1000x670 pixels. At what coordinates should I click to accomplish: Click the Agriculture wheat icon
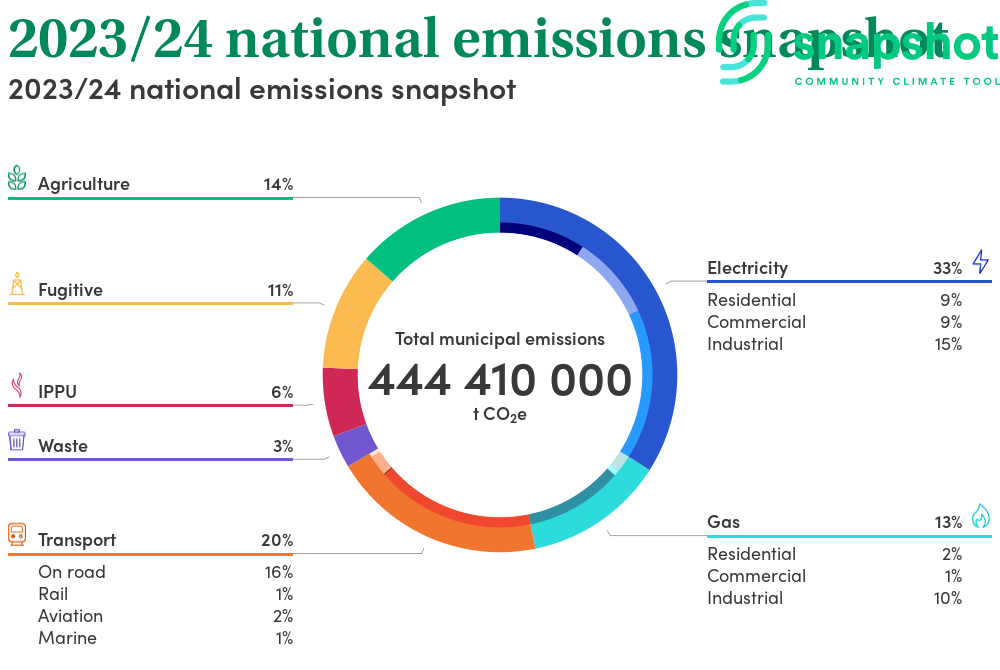coord(17,179)
